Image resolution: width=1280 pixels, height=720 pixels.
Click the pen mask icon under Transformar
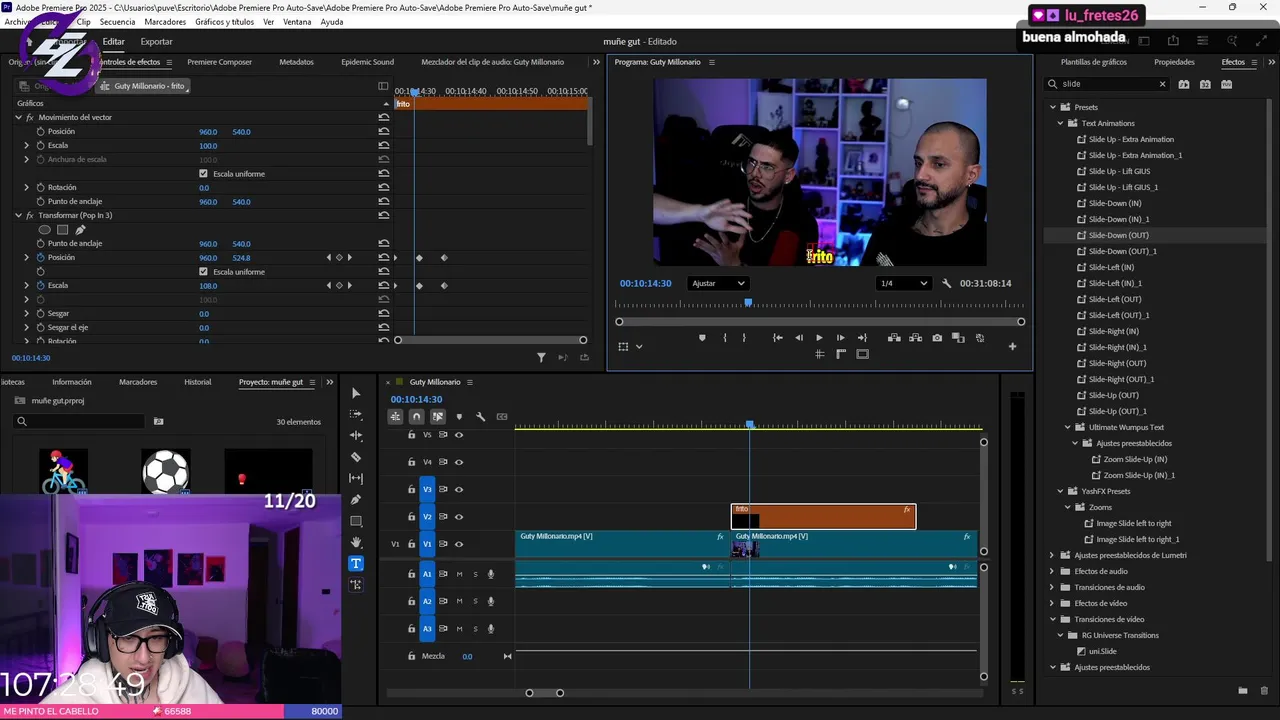81,229
